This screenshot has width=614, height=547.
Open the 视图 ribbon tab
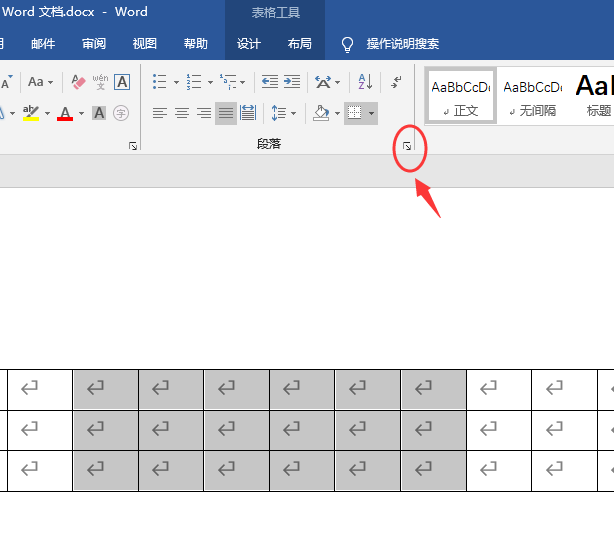point(145,44)
